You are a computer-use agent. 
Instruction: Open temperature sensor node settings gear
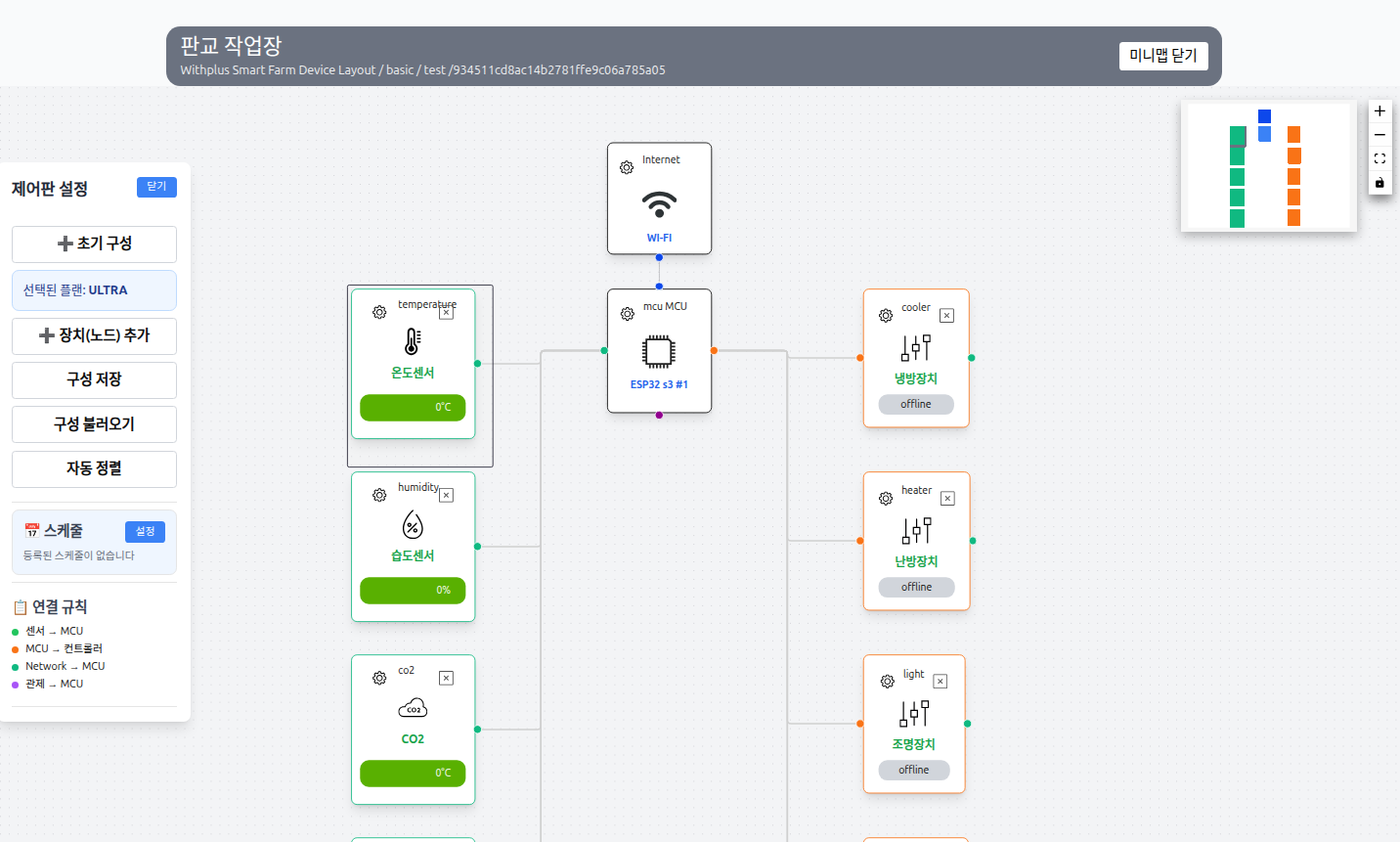[379, 313]
